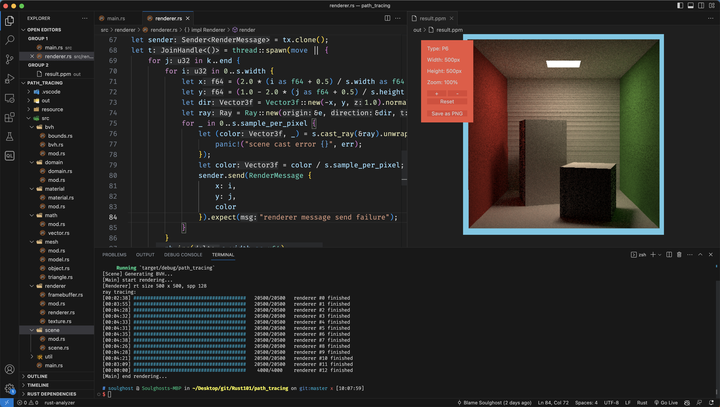Click the Accounts icon in activity bar
The height and width of the screenshot is (407, 720).
(x=10, y=369)
